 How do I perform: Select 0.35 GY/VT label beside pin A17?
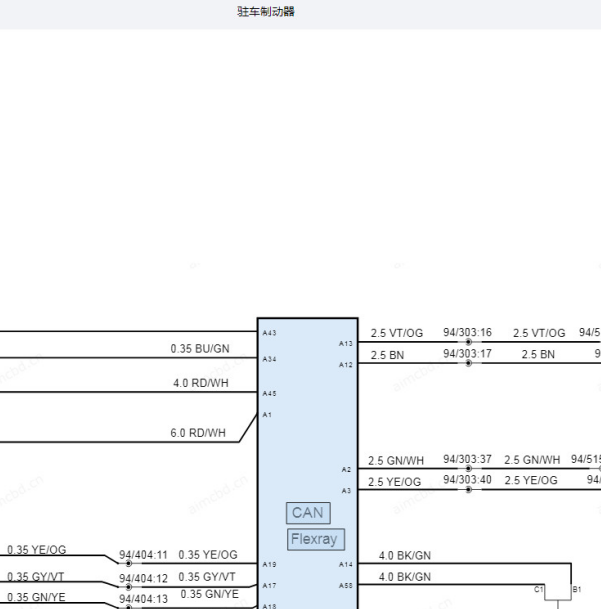tap(207, 577)
